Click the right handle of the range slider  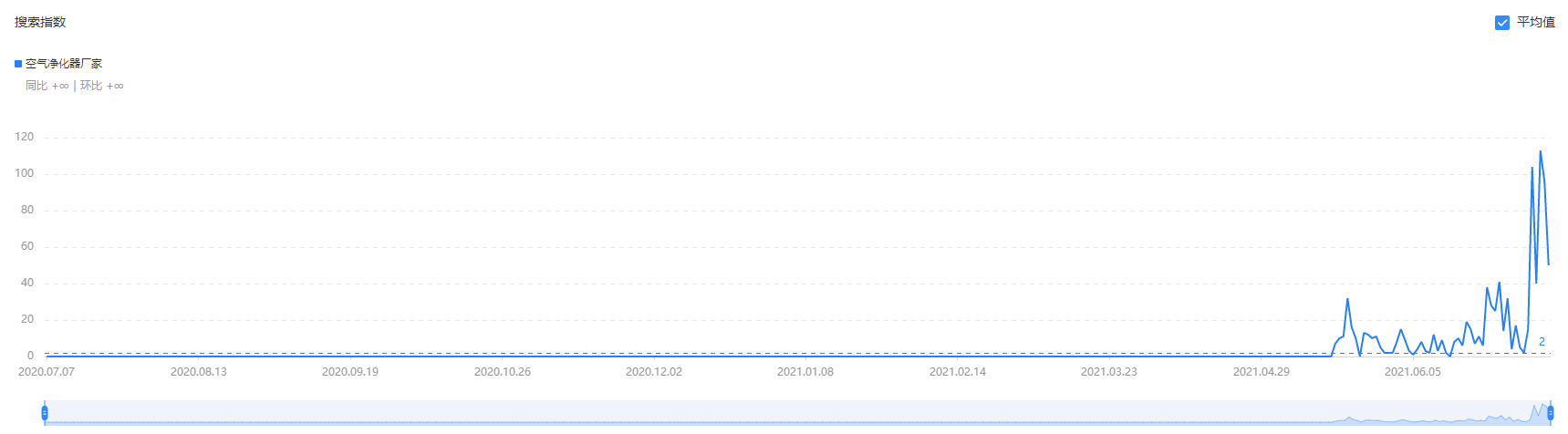point(1550,413)
